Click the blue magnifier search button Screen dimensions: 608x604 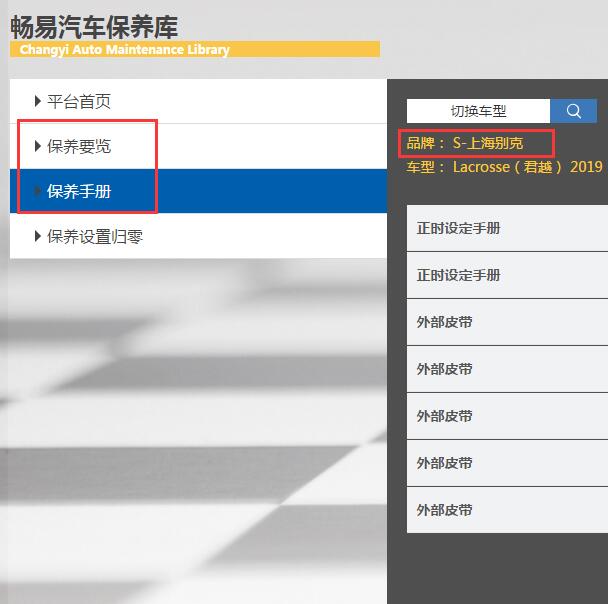point(573,111)
